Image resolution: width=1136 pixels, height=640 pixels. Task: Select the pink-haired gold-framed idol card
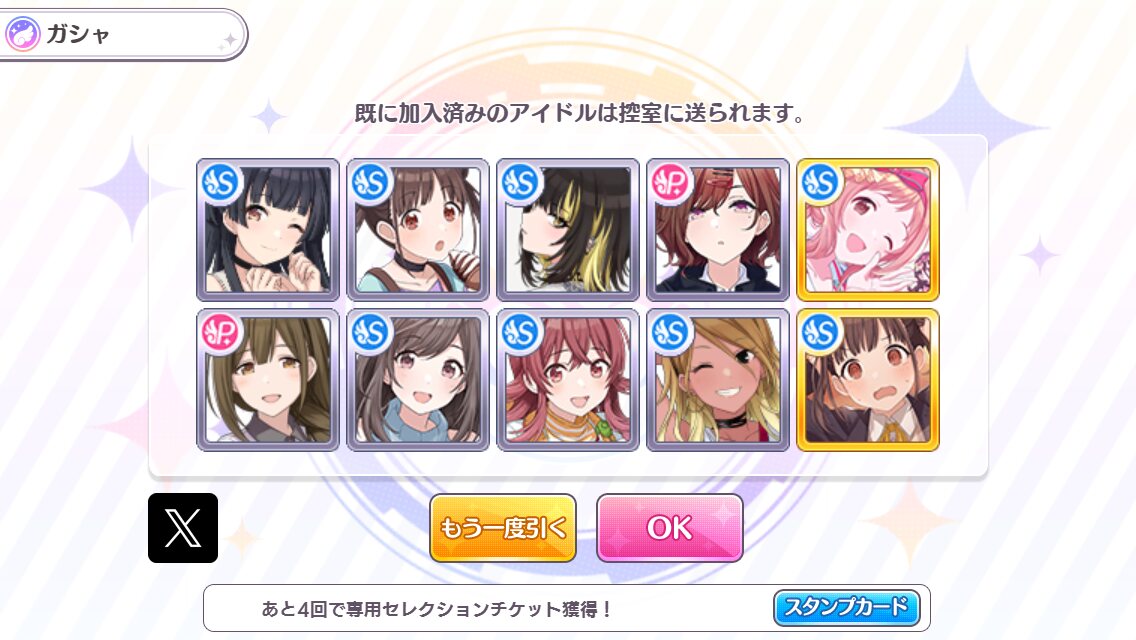(868, 230)
